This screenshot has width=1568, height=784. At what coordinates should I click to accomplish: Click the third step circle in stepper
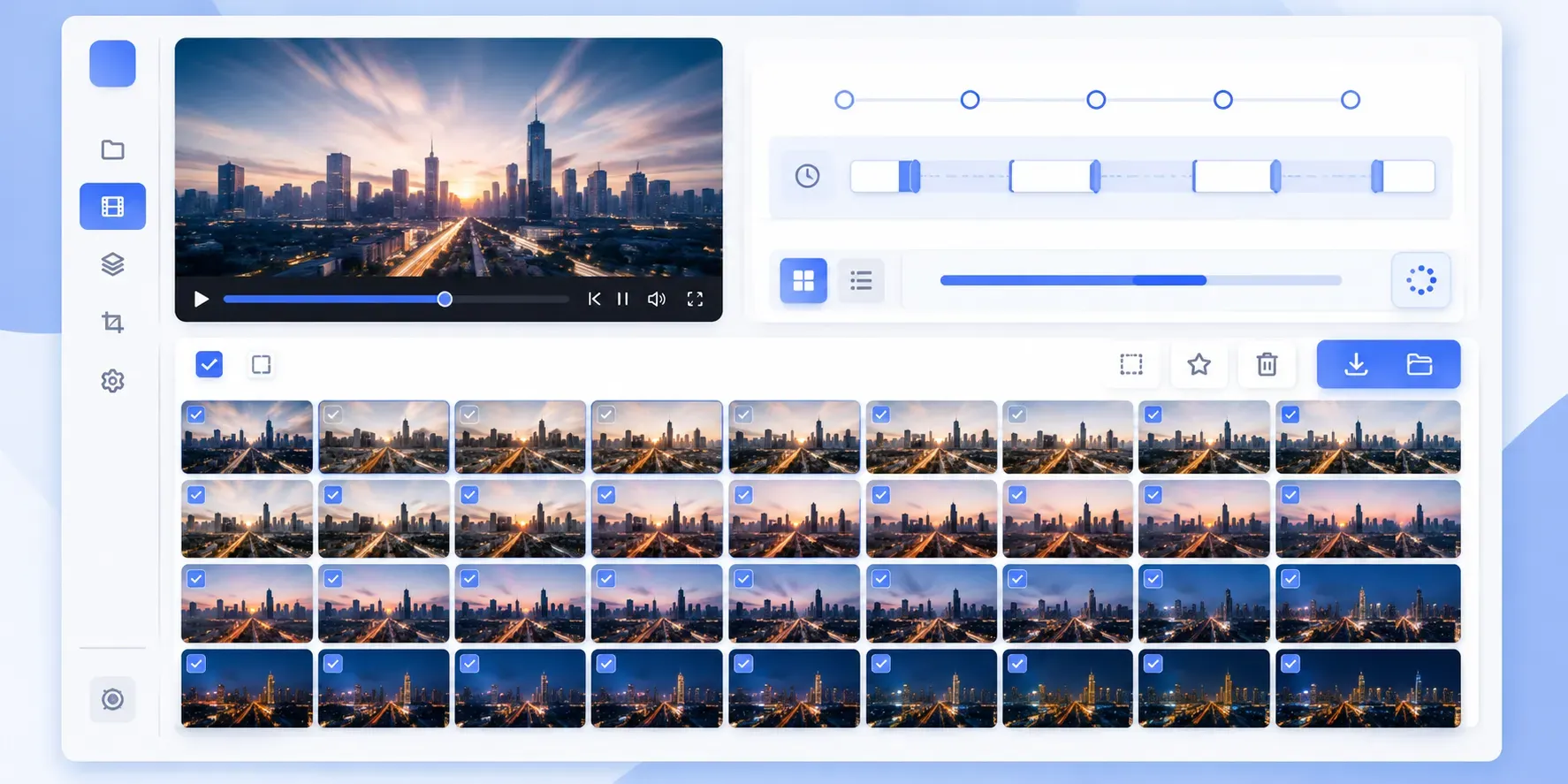[x=1096, y=100]
